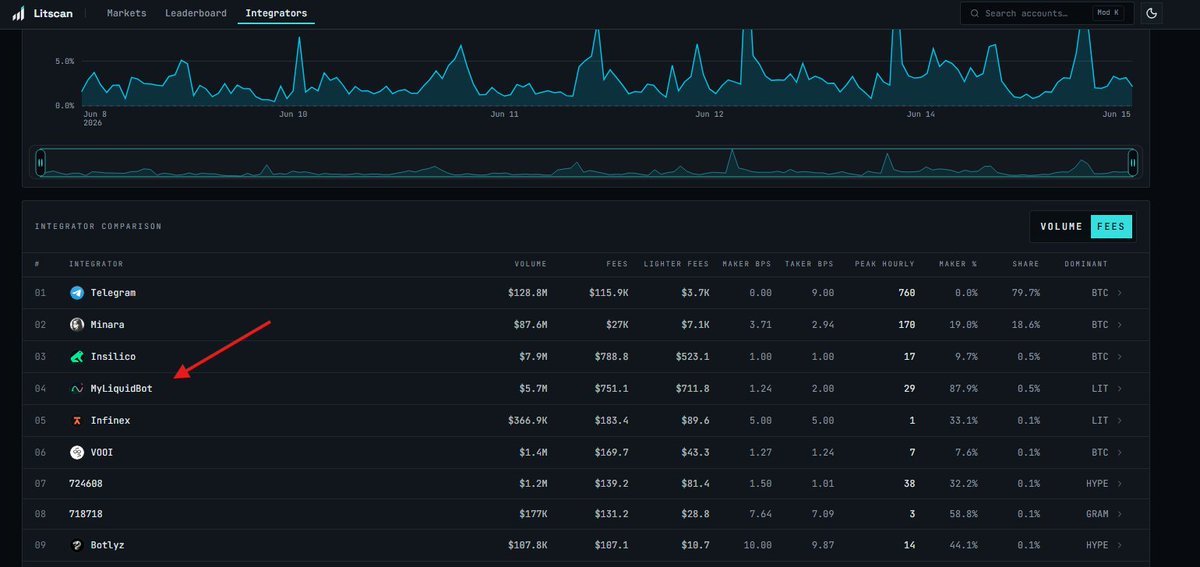Select the Integrators tab
The height and width of the screenshot is (567, 1200).
276,13
